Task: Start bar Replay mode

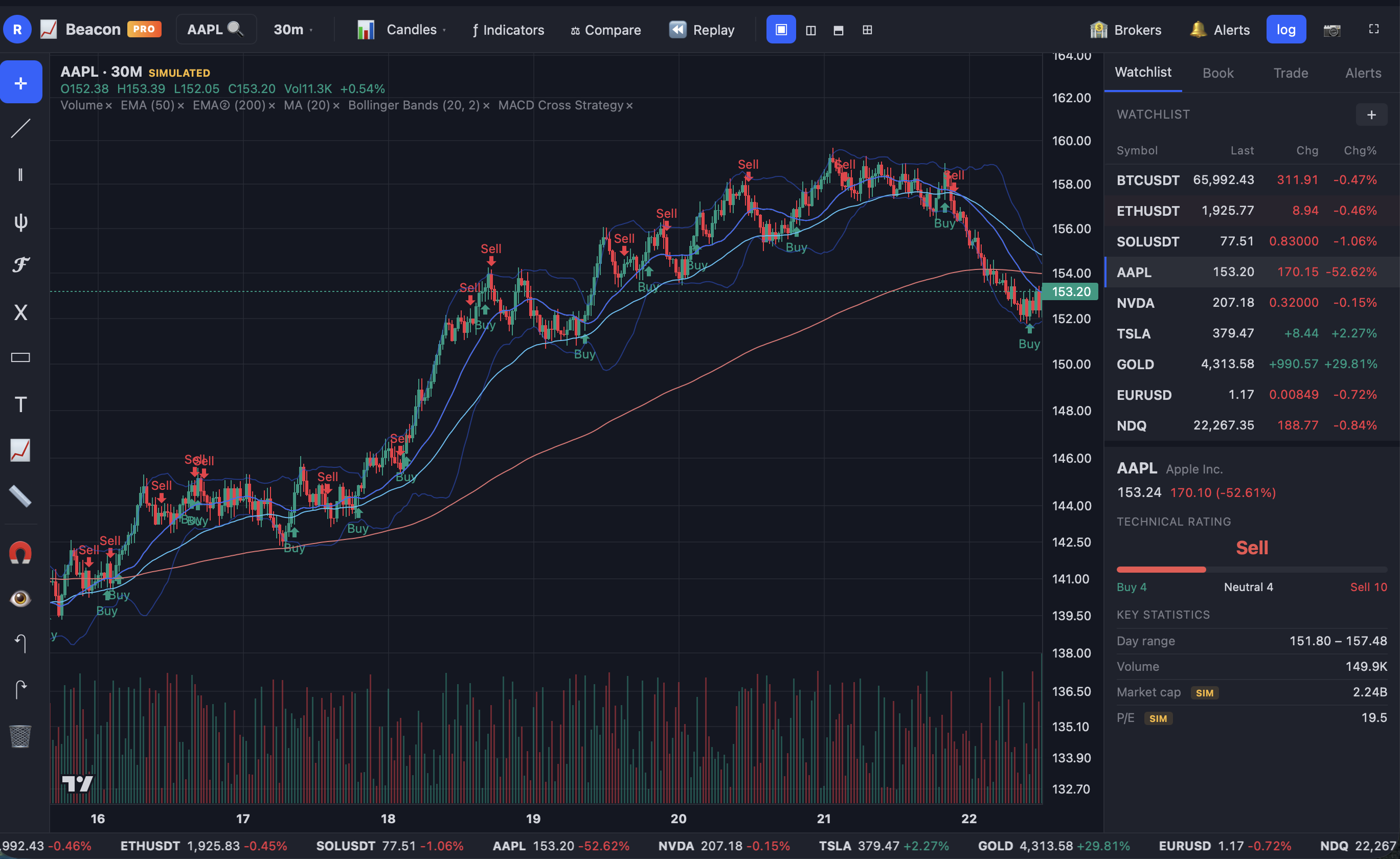Action: point(702,30)
